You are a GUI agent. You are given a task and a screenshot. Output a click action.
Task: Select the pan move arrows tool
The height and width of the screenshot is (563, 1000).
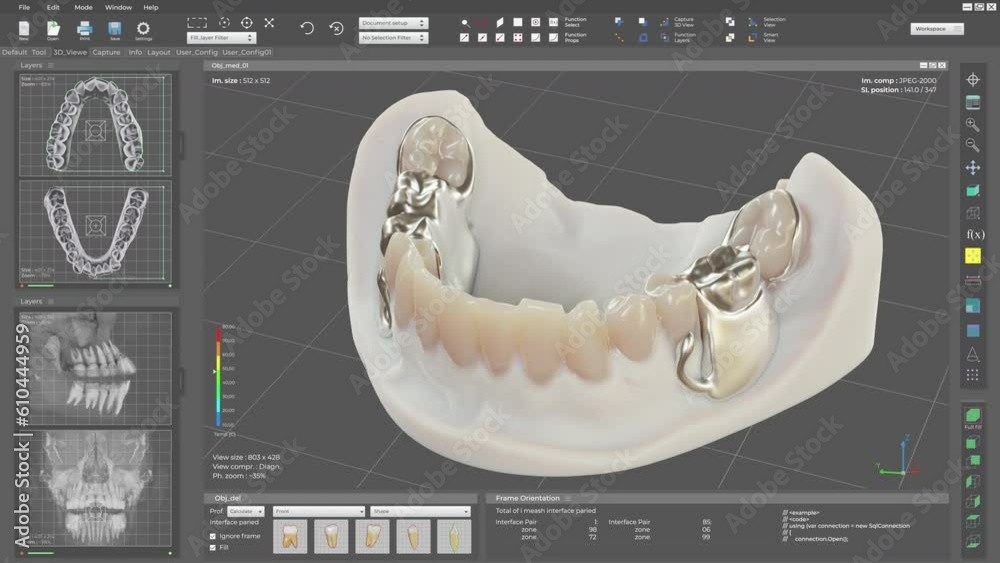[973, 168]
